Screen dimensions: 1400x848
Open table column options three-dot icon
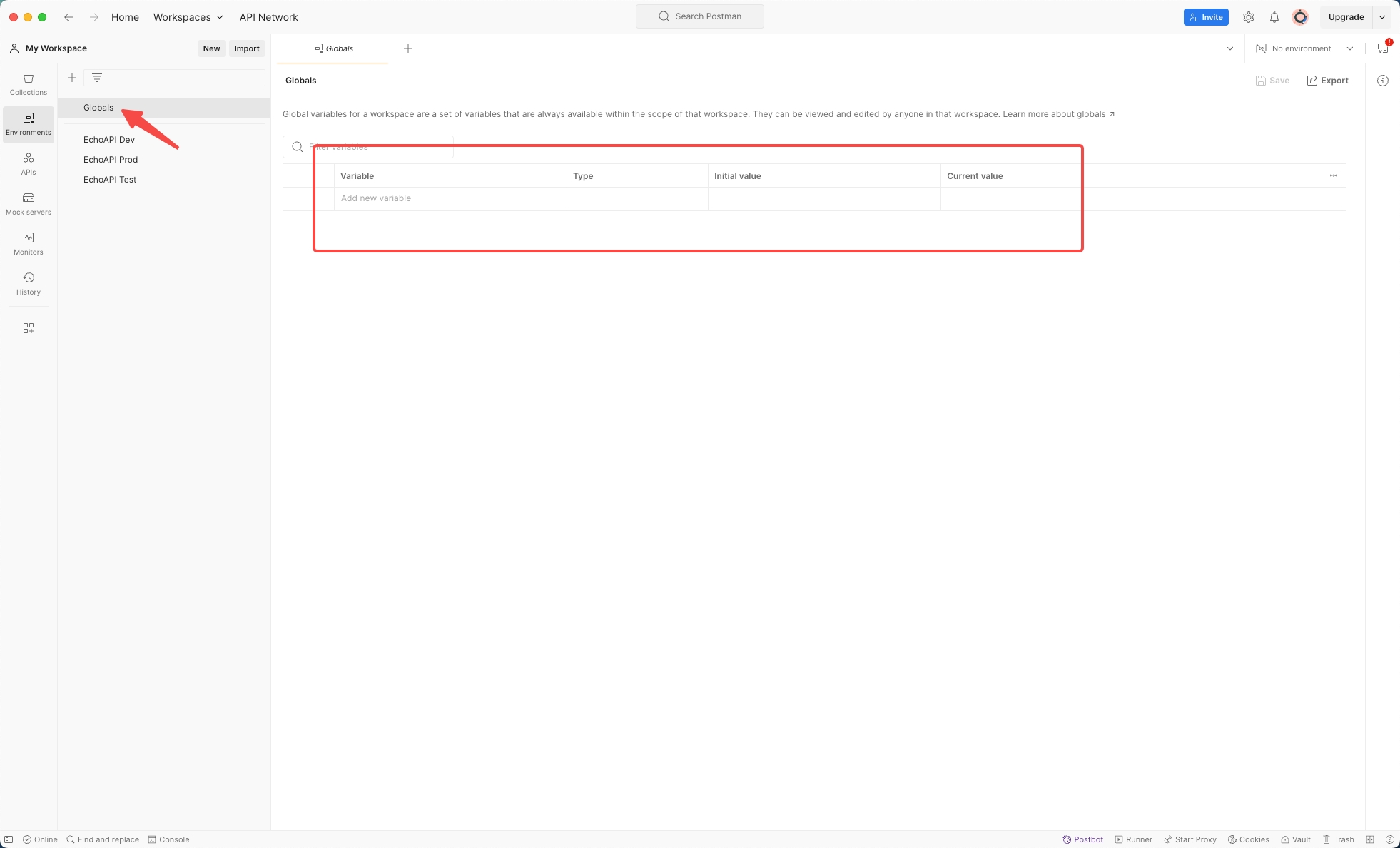tap(1334, 175)
